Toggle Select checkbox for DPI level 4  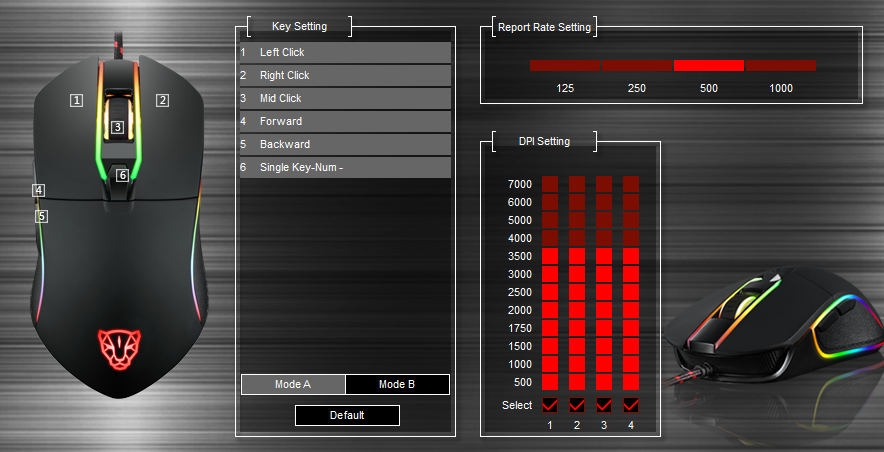point(631,405)
